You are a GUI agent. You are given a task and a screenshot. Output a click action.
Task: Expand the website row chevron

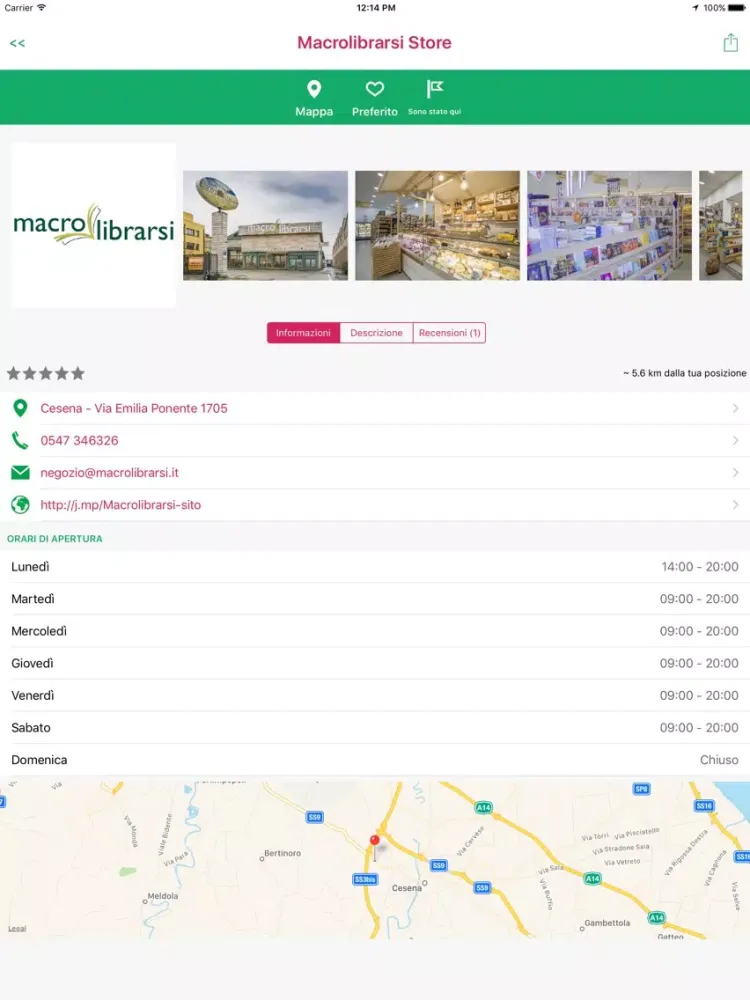coord(735,505)
